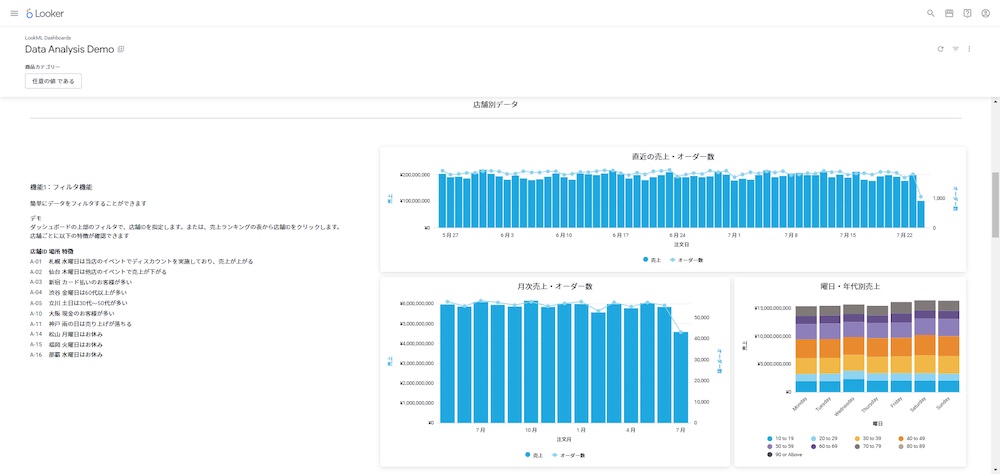Click the Monday stacked bar

(806, 349)
